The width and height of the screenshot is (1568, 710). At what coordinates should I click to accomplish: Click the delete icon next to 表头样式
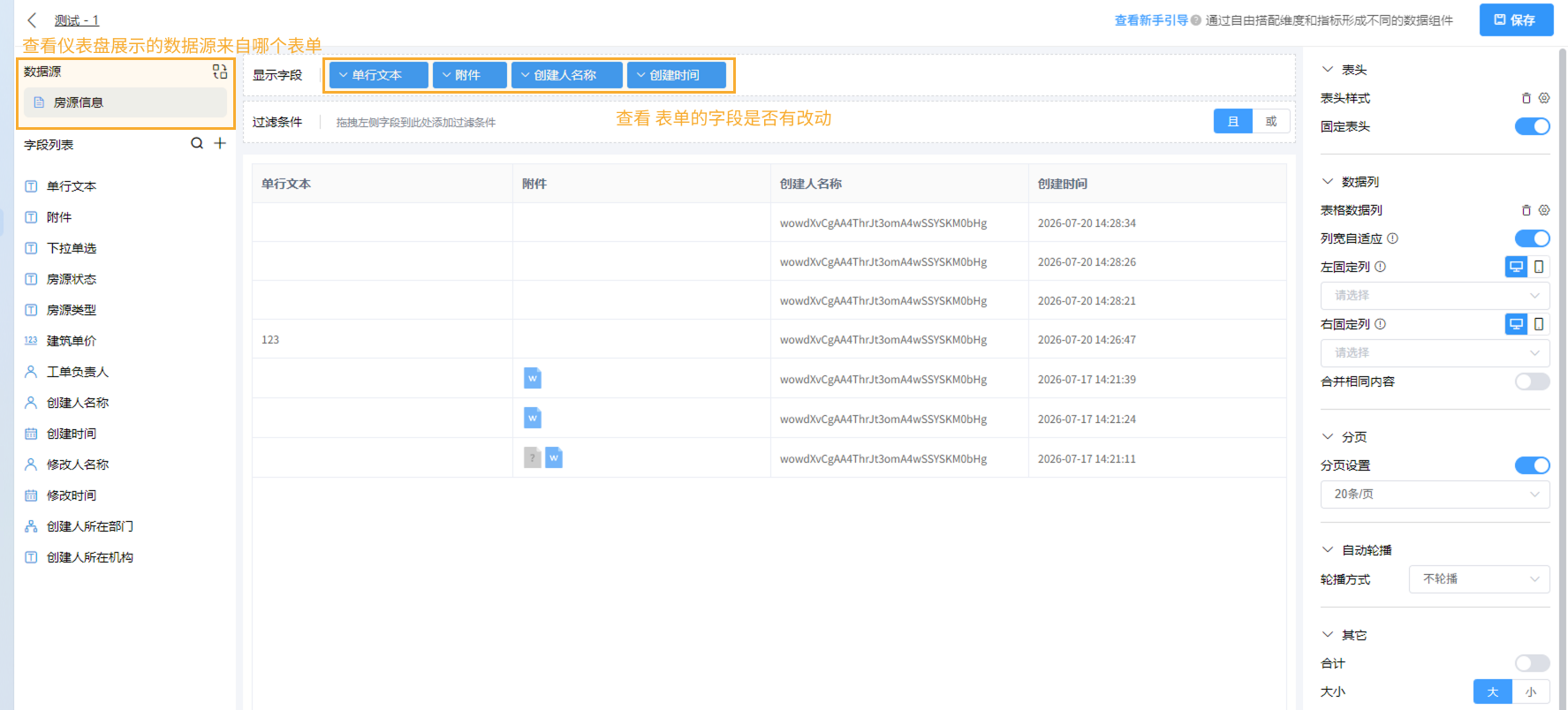pyautogui.click(x=1526, y=98)
